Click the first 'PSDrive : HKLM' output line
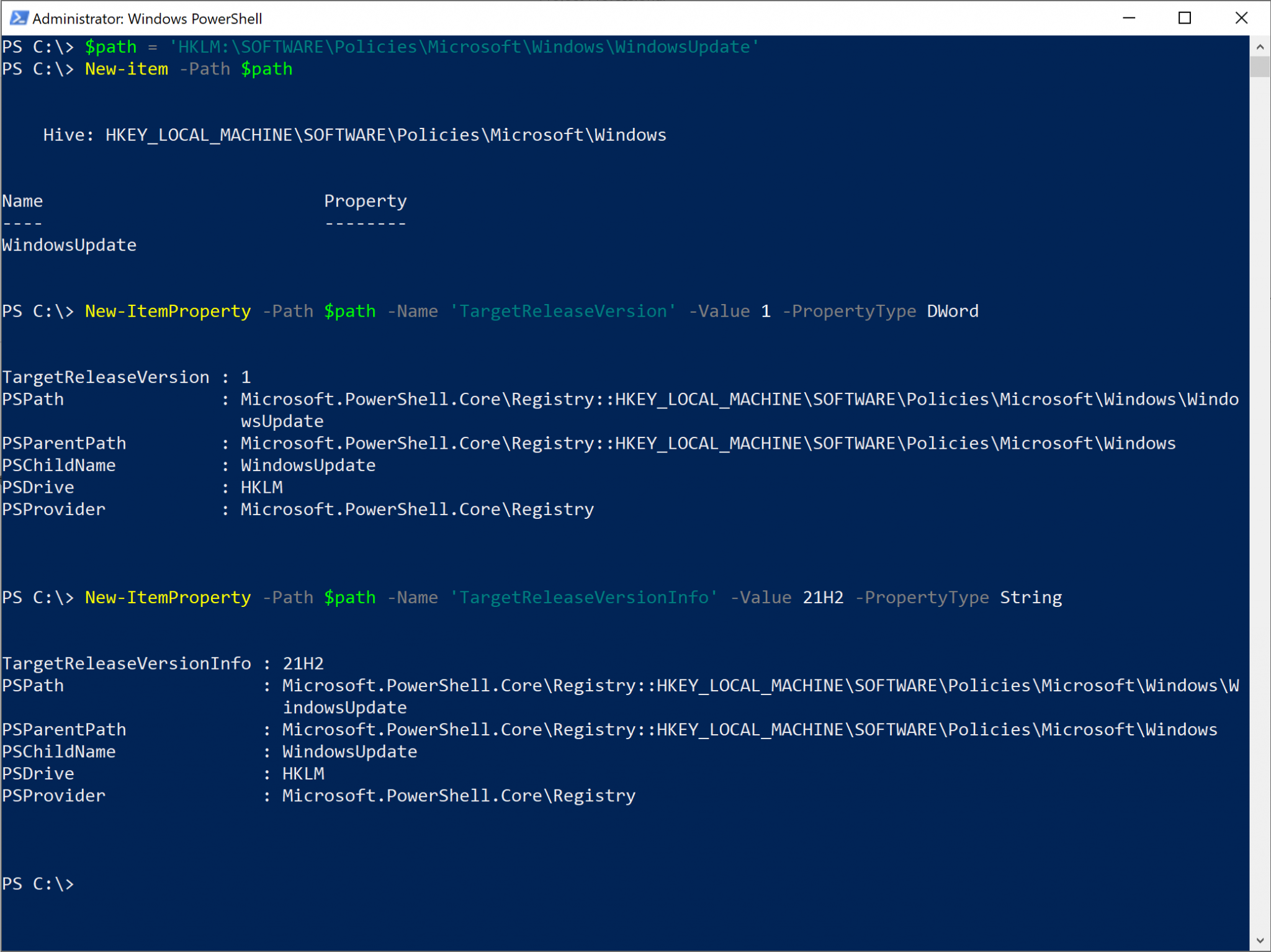This screenshot has height=952, width=1271. pos(143,487)
